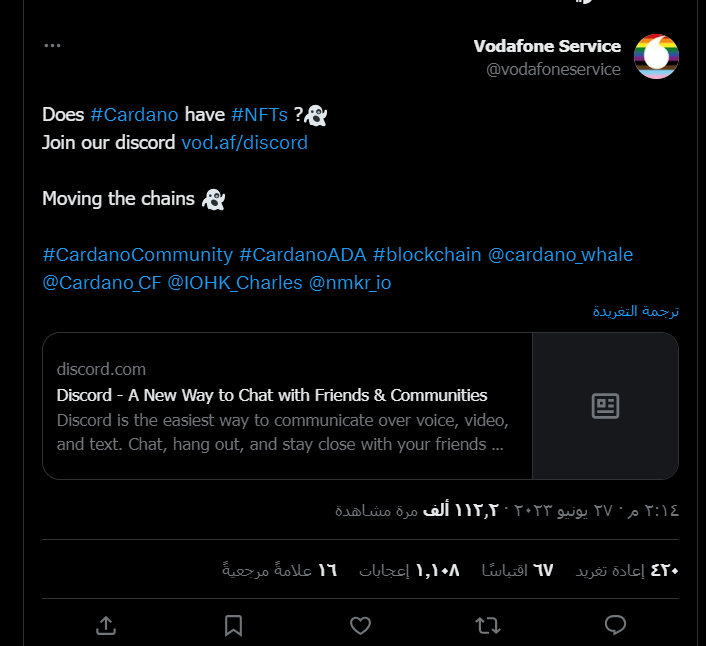Viewport: 706px width, 646px height.
Task: Open the Vodafone Service display name
Action: point(547,46)
